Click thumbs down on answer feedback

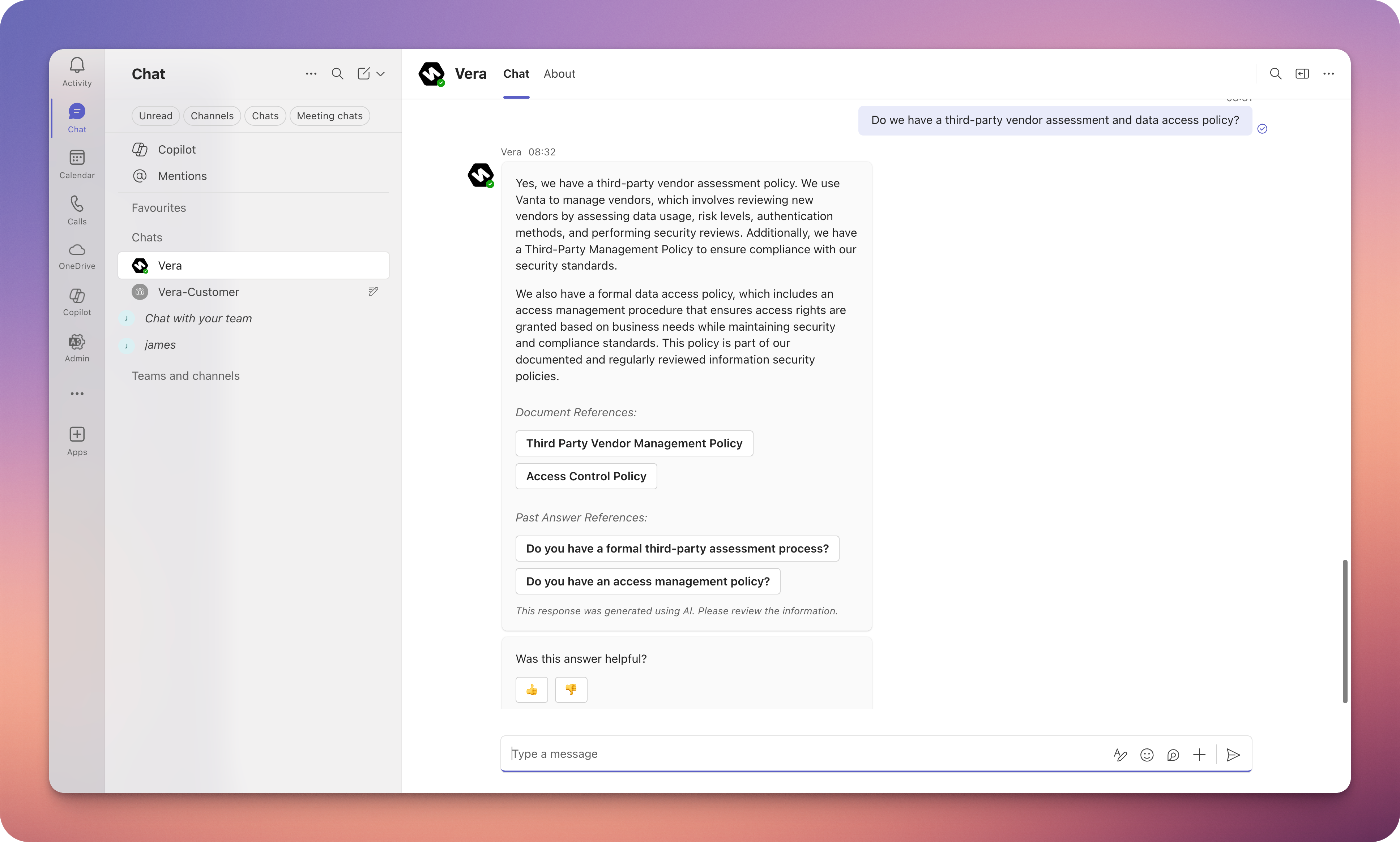point(571,690)
